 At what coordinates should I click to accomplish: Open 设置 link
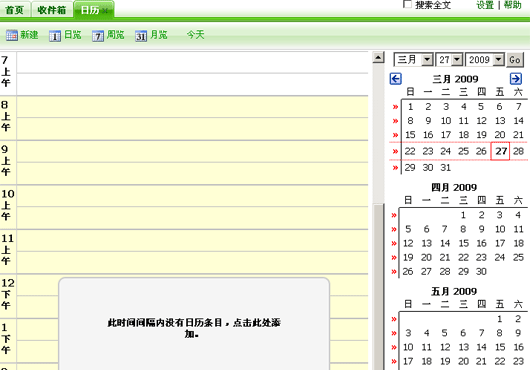(x=485, y=5)
